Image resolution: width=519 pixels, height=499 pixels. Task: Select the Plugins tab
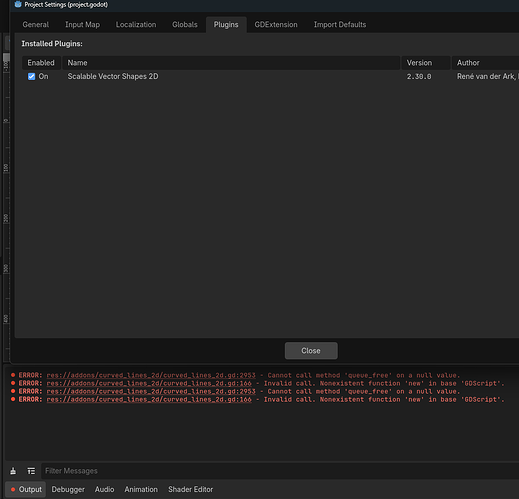coord(226,25)
